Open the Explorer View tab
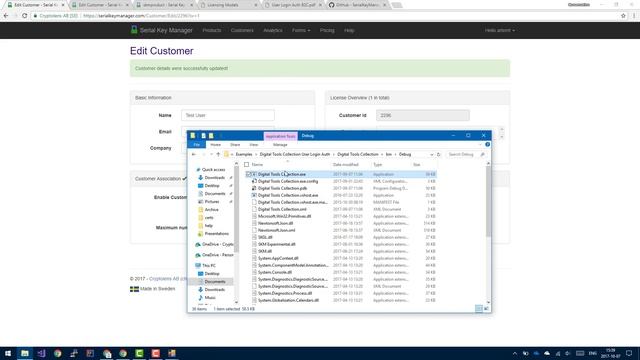This screenshot has height=360, width=640. coord(253,144)
